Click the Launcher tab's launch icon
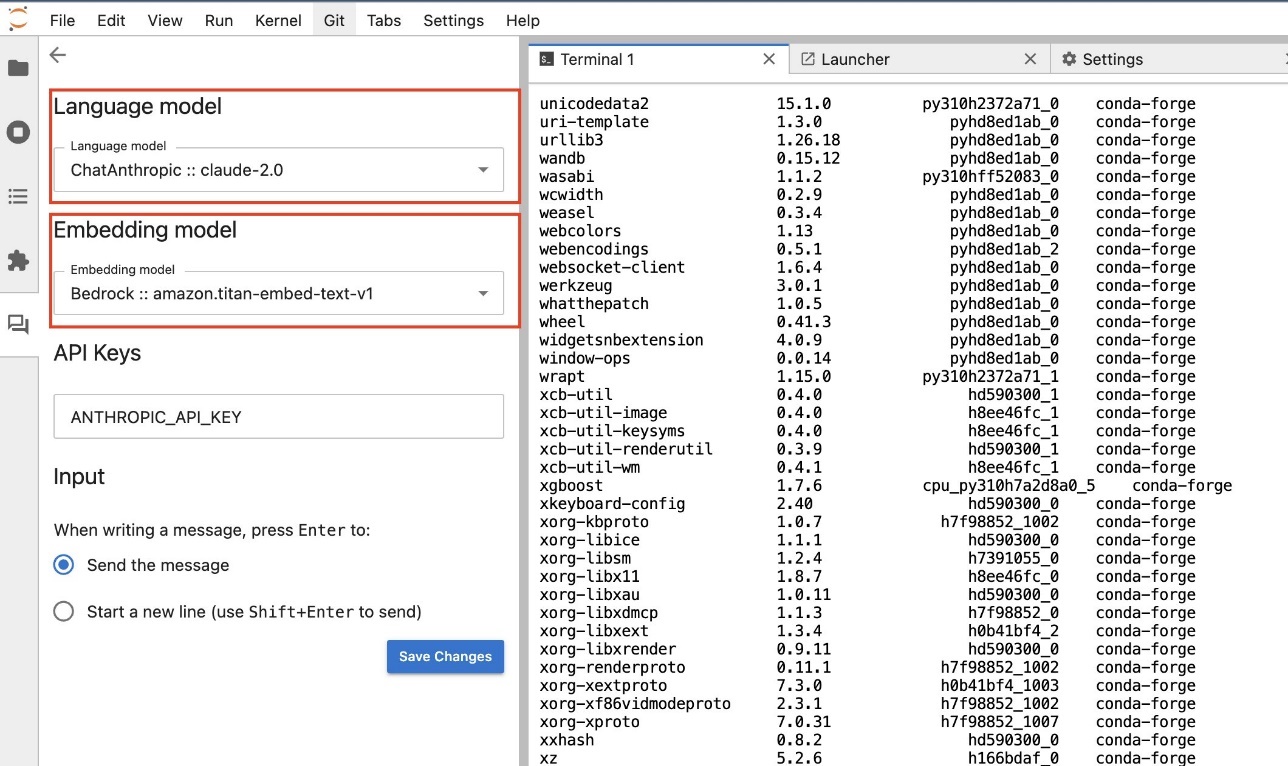Image resolution: width=1288 pixels, height=766 pixels. coord(808,59)
